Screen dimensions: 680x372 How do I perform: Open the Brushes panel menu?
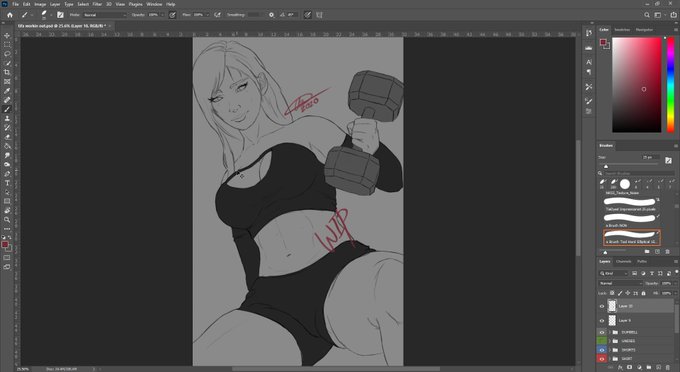[x=676, y=146]
